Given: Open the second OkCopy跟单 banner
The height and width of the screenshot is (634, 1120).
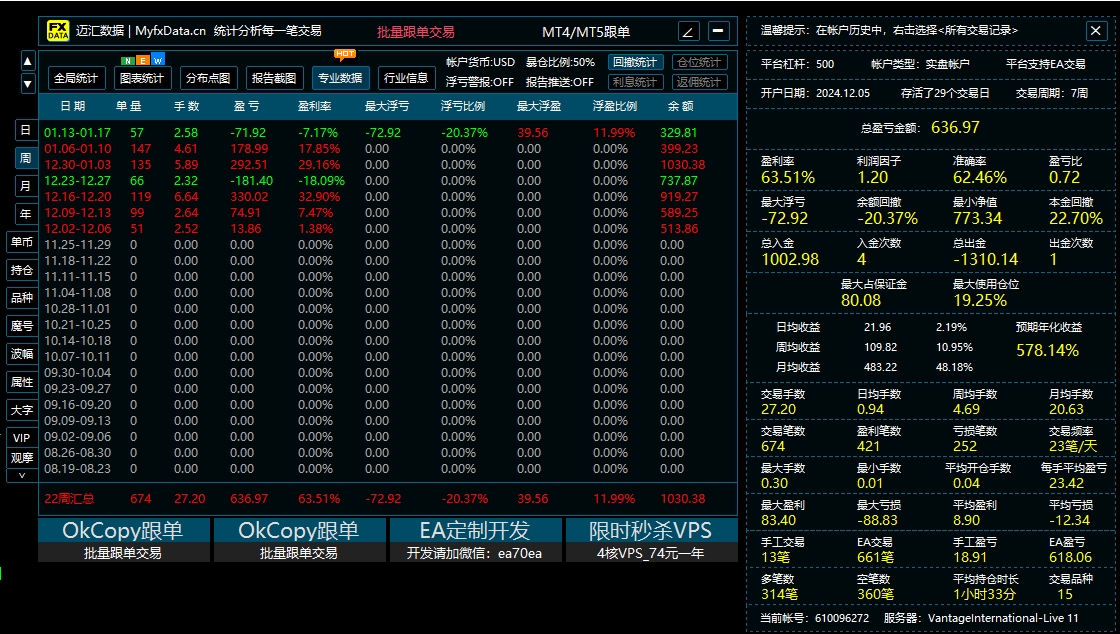Looking at the screenshot, I should click(x=299, y=540).
